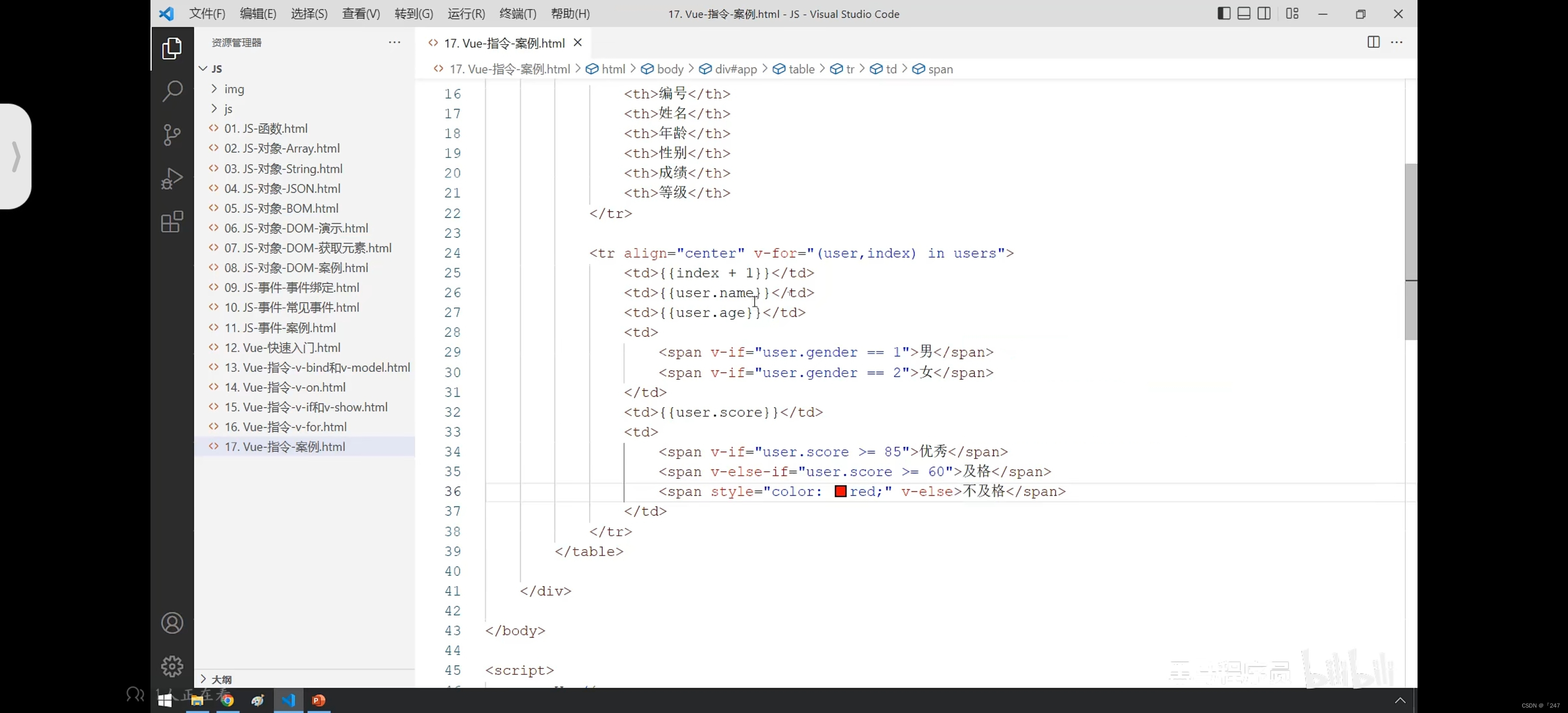This screenshot has width=1568, height=713.
Task: Open 01. JS-函数.html file
Action: pos(304,128)
